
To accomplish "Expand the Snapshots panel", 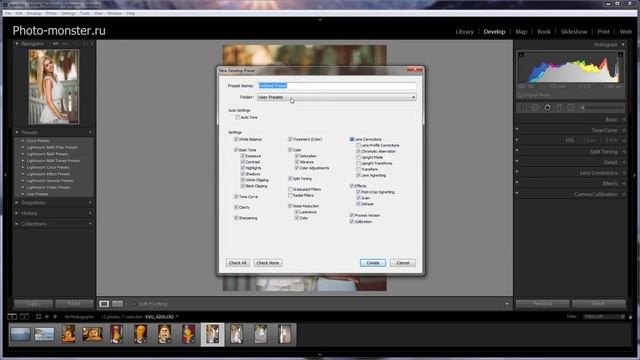I will pos(17,203).
